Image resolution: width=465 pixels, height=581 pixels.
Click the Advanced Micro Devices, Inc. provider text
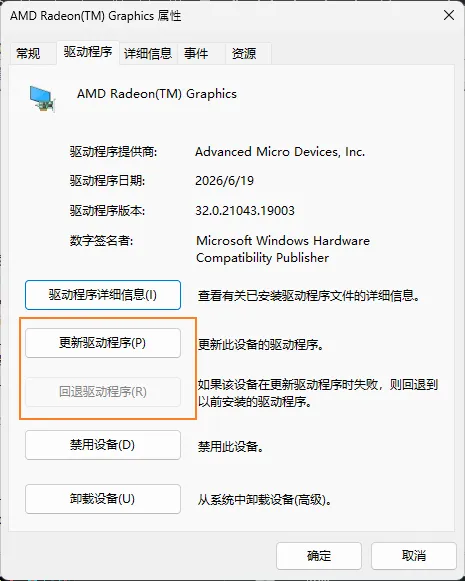280,152
